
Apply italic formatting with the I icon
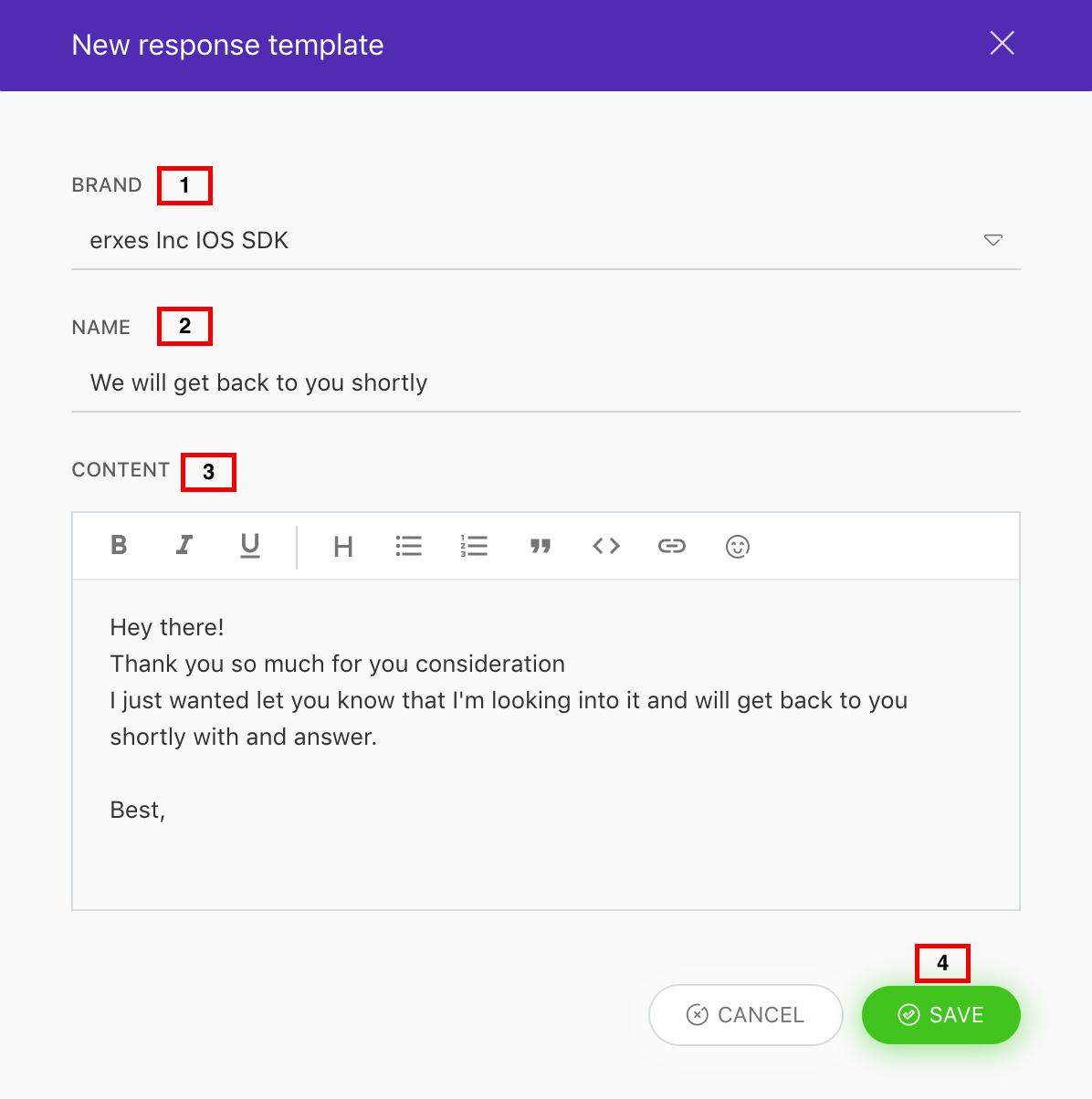(x=184, y=546)
